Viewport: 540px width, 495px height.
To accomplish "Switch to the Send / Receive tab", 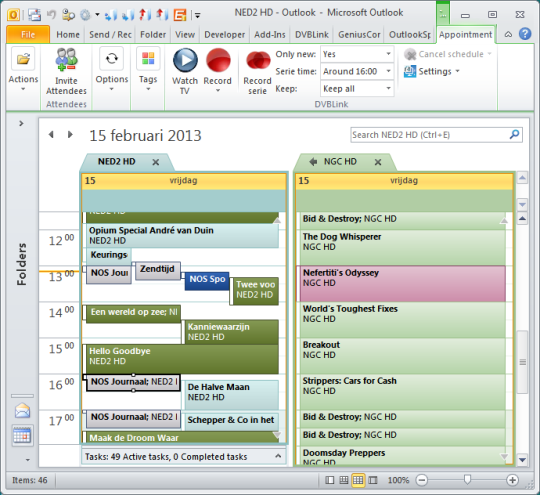I will [110, 34].
